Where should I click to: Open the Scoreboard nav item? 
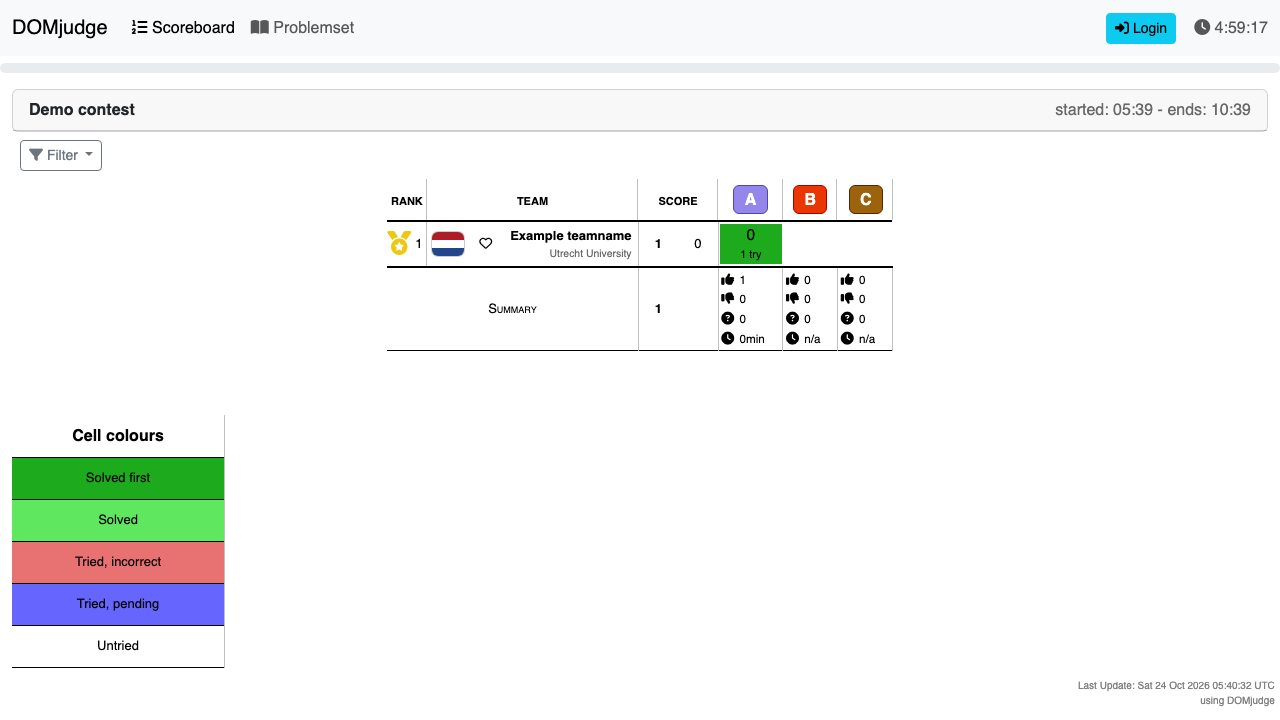point(183,28)
